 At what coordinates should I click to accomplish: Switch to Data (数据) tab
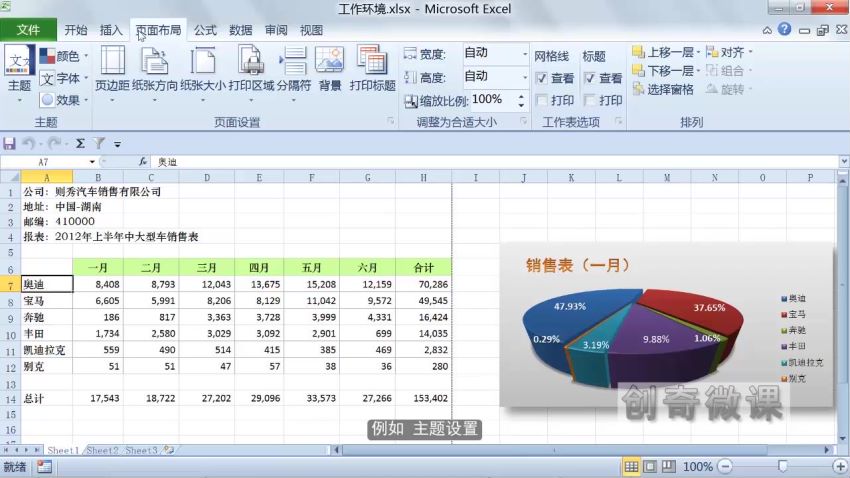click(x=241, y=30)
